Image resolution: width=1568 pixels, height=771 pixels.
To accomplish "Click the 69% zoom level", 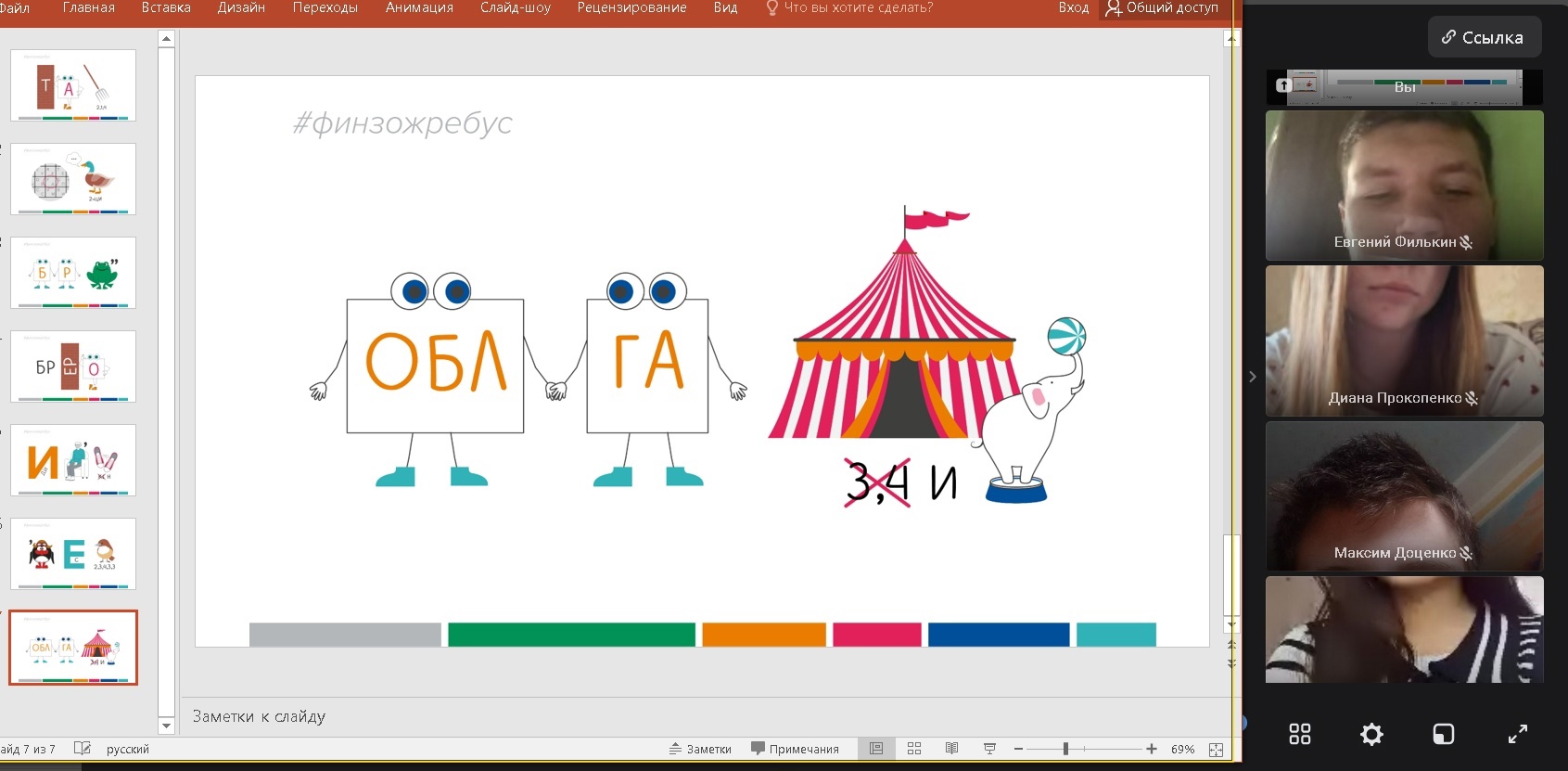I will (1182, 749).
